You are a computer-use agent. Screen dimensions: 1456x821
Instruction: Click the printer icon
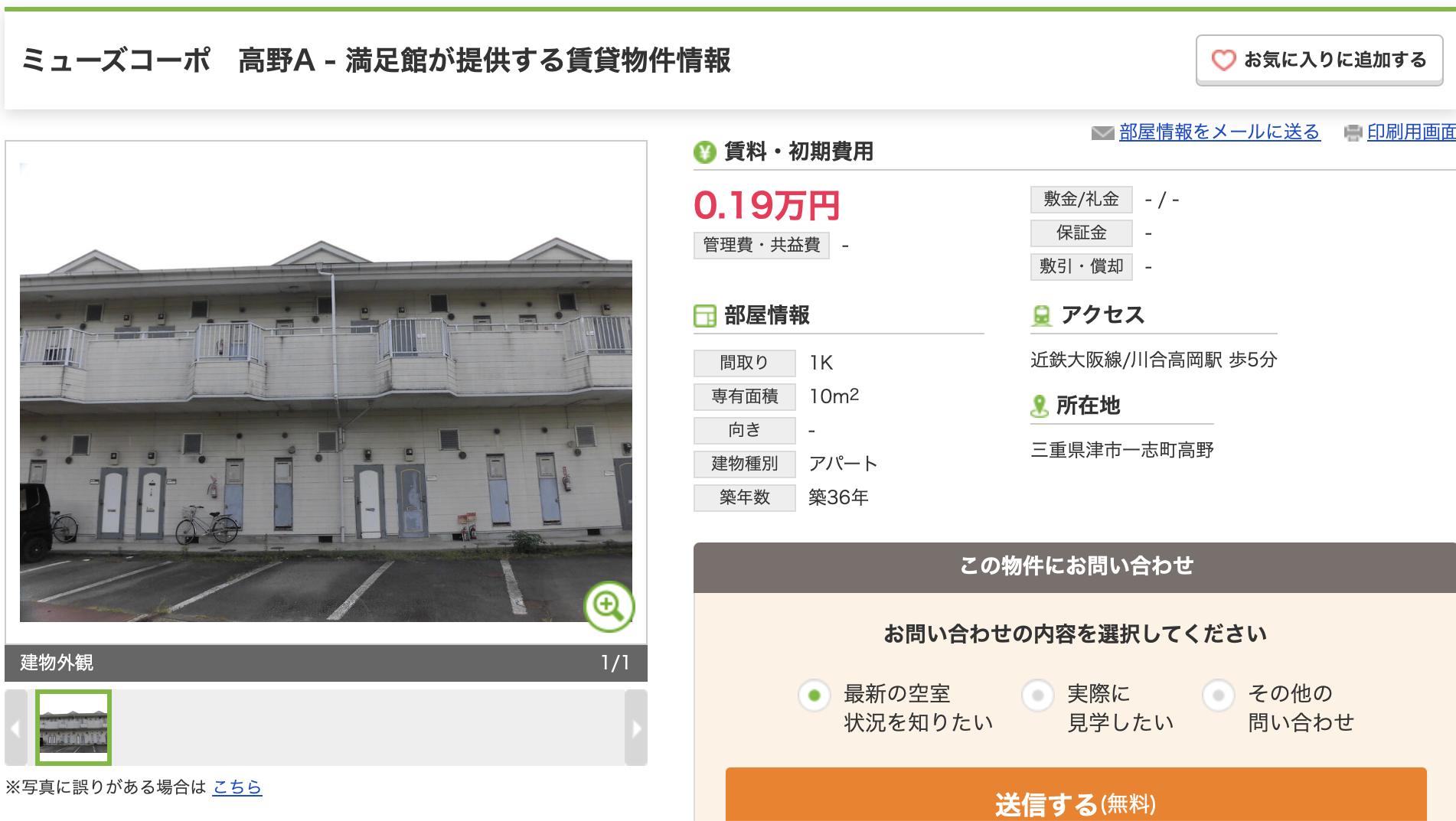tap(1353, 133)
